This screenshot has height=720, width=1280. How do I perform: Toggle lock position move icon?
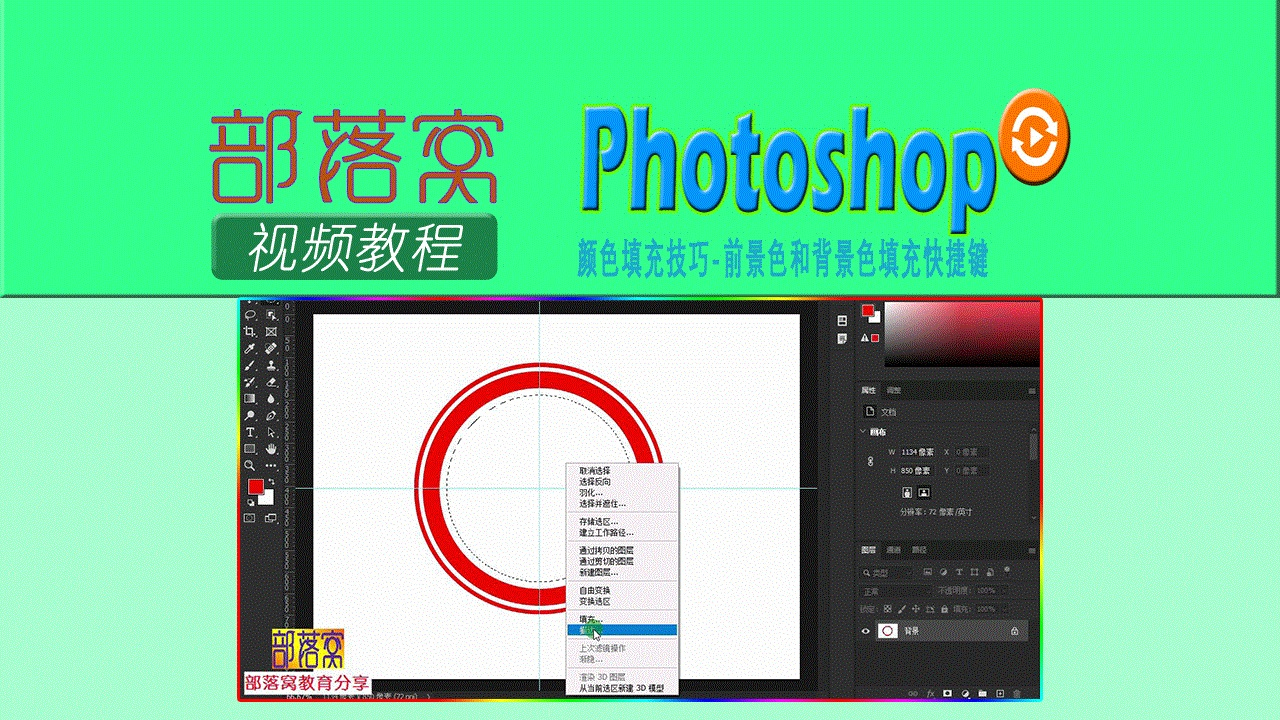(x=915, y=609)
